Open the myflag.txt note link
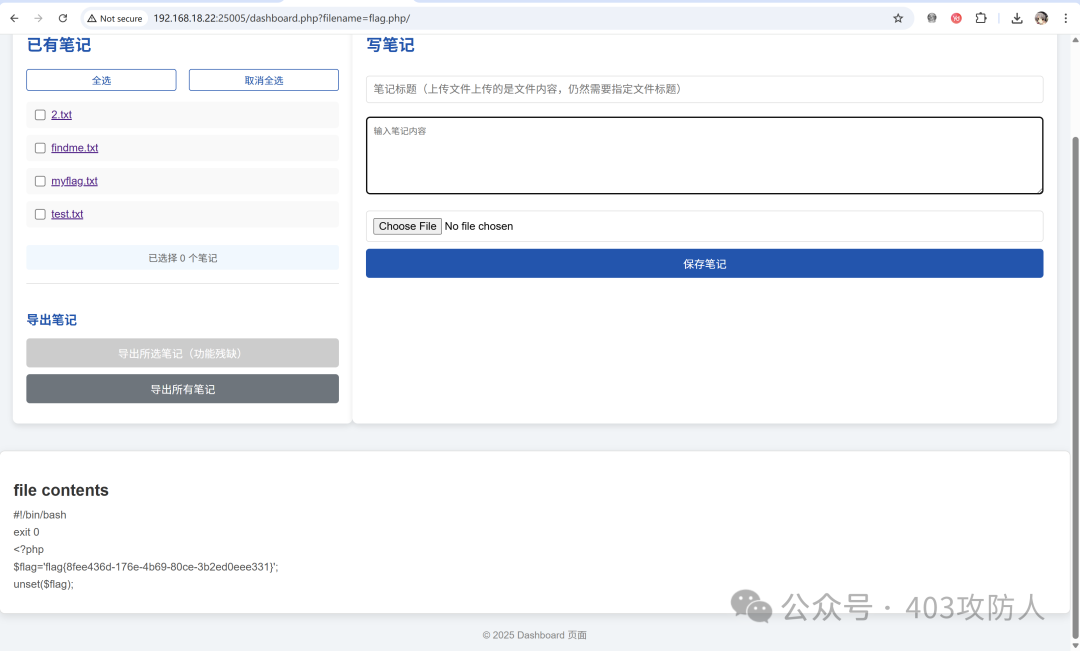 click(74, 181)
